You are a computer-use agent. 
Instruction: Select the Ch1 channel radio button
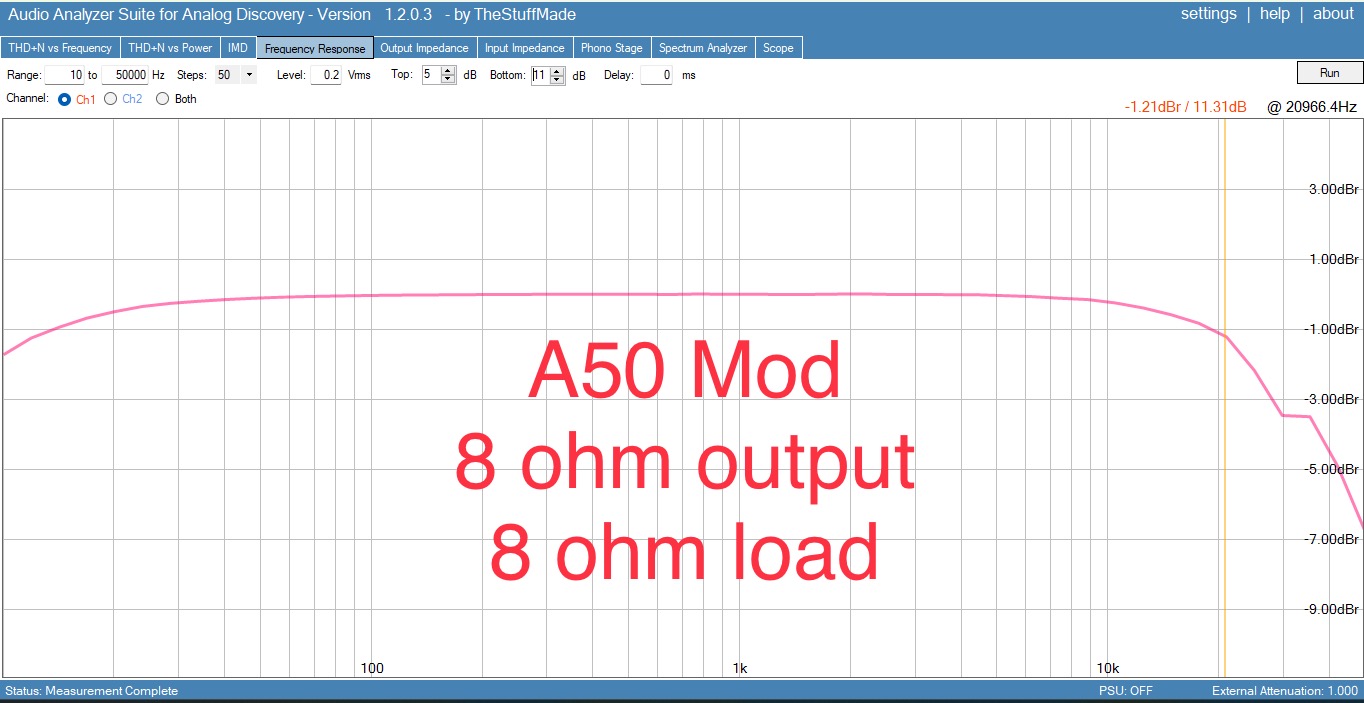click(x=65, y=99)
